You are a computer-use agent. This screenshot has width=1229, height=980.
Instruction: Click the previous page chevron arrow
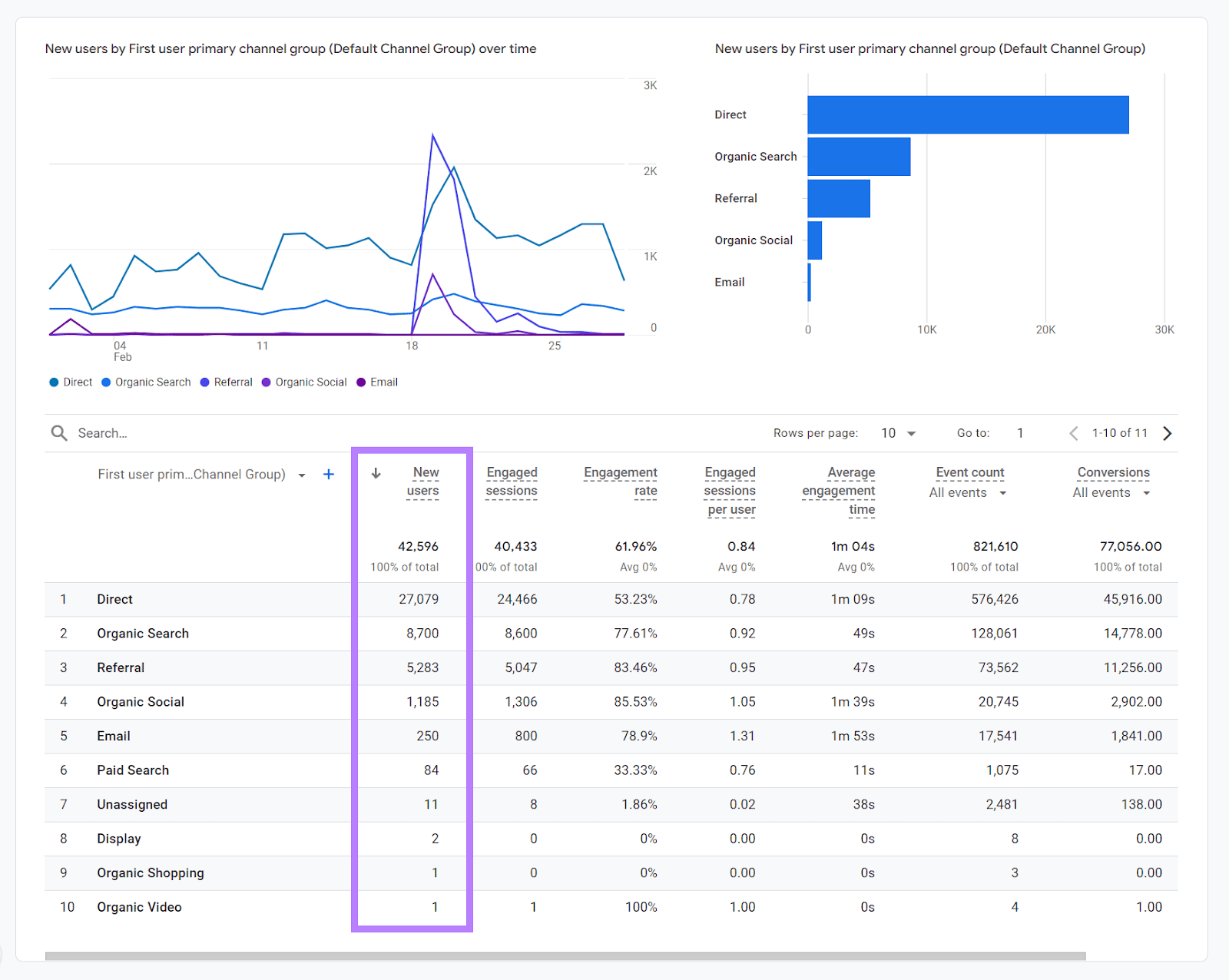[x=1073, y=432]
